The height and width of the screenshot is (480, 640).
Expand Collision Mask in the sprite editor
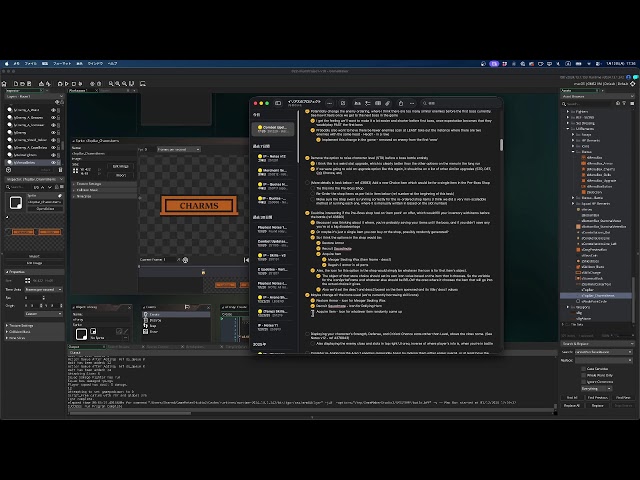[104, 190]
